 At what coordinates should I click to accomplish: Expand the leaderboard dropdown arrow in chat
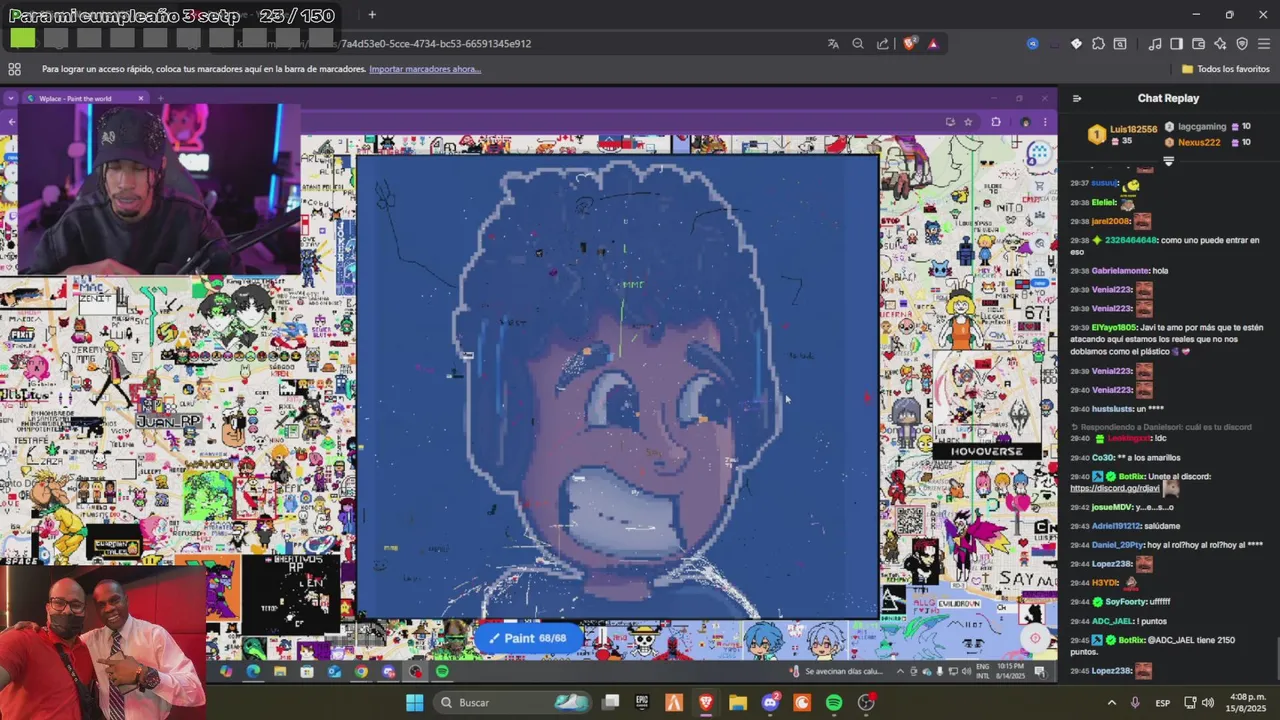[1168, 161]
